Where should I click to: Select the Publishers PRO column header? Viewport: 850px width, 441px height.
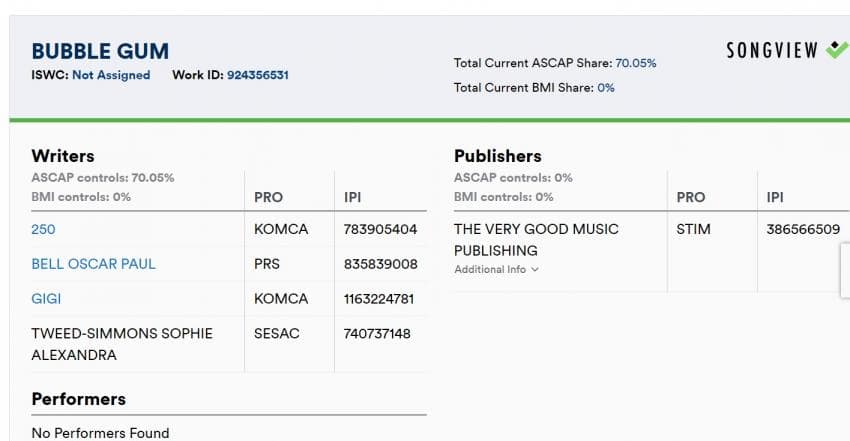pos(691,197)
